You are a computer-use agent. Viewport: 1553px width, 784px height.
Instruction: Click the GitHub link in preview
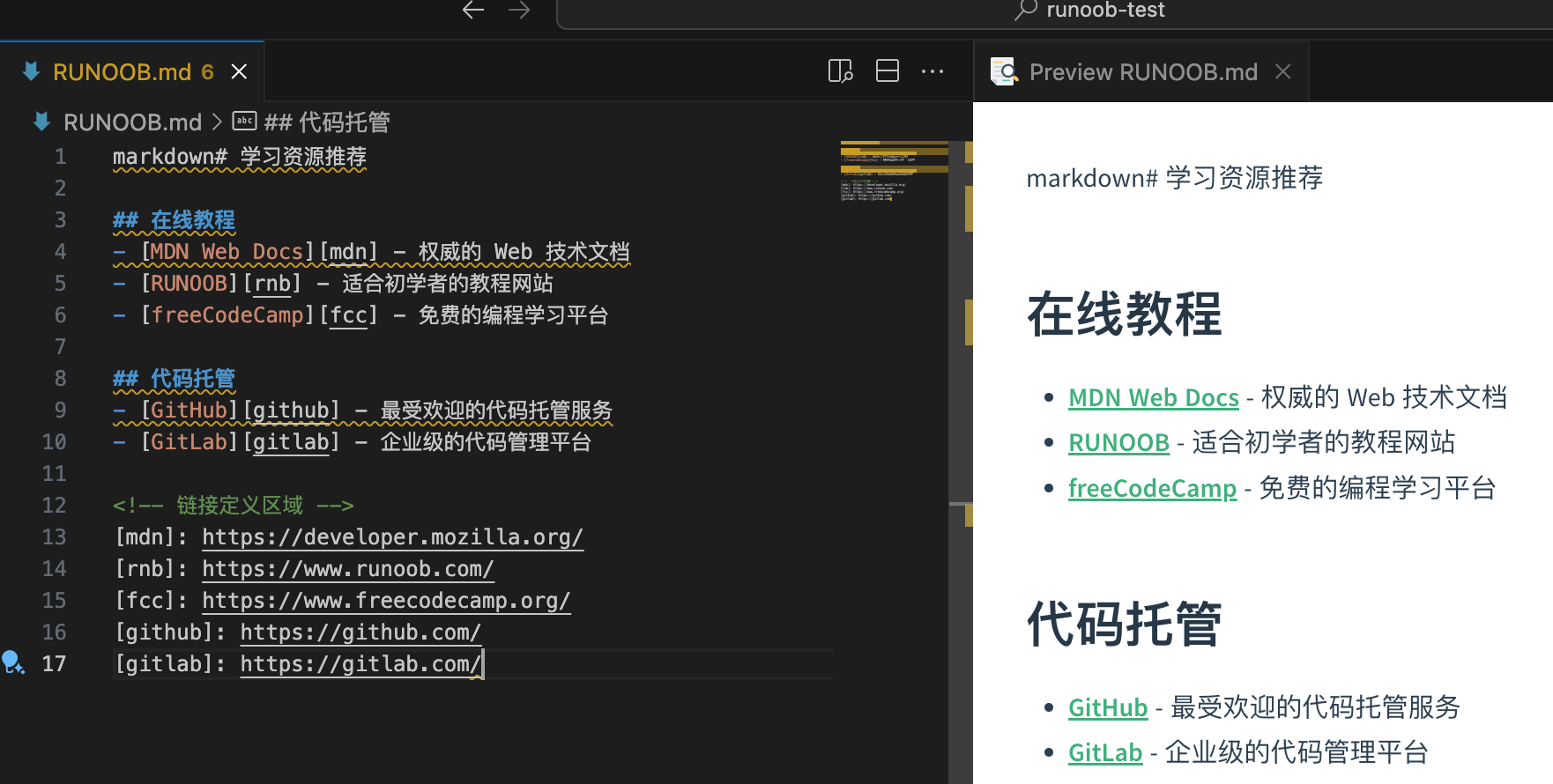1107,707
